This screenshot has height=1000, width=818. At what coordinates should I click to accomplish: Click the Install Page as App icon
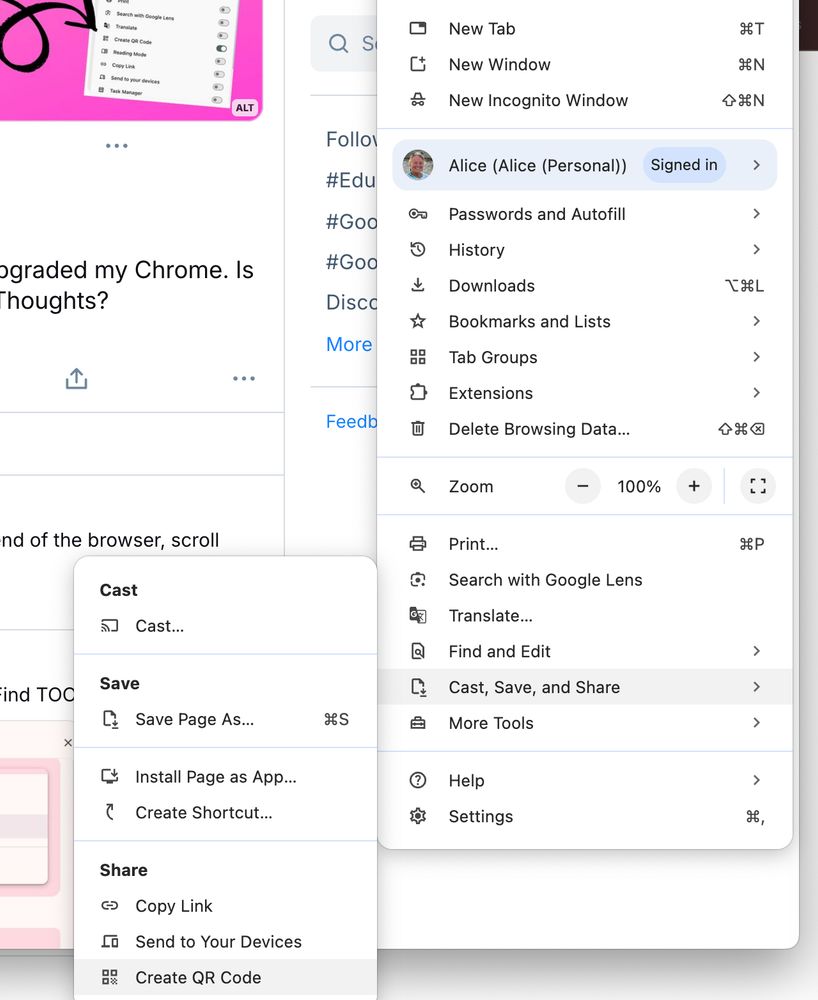pyautogui.click(x=110, y=776)
